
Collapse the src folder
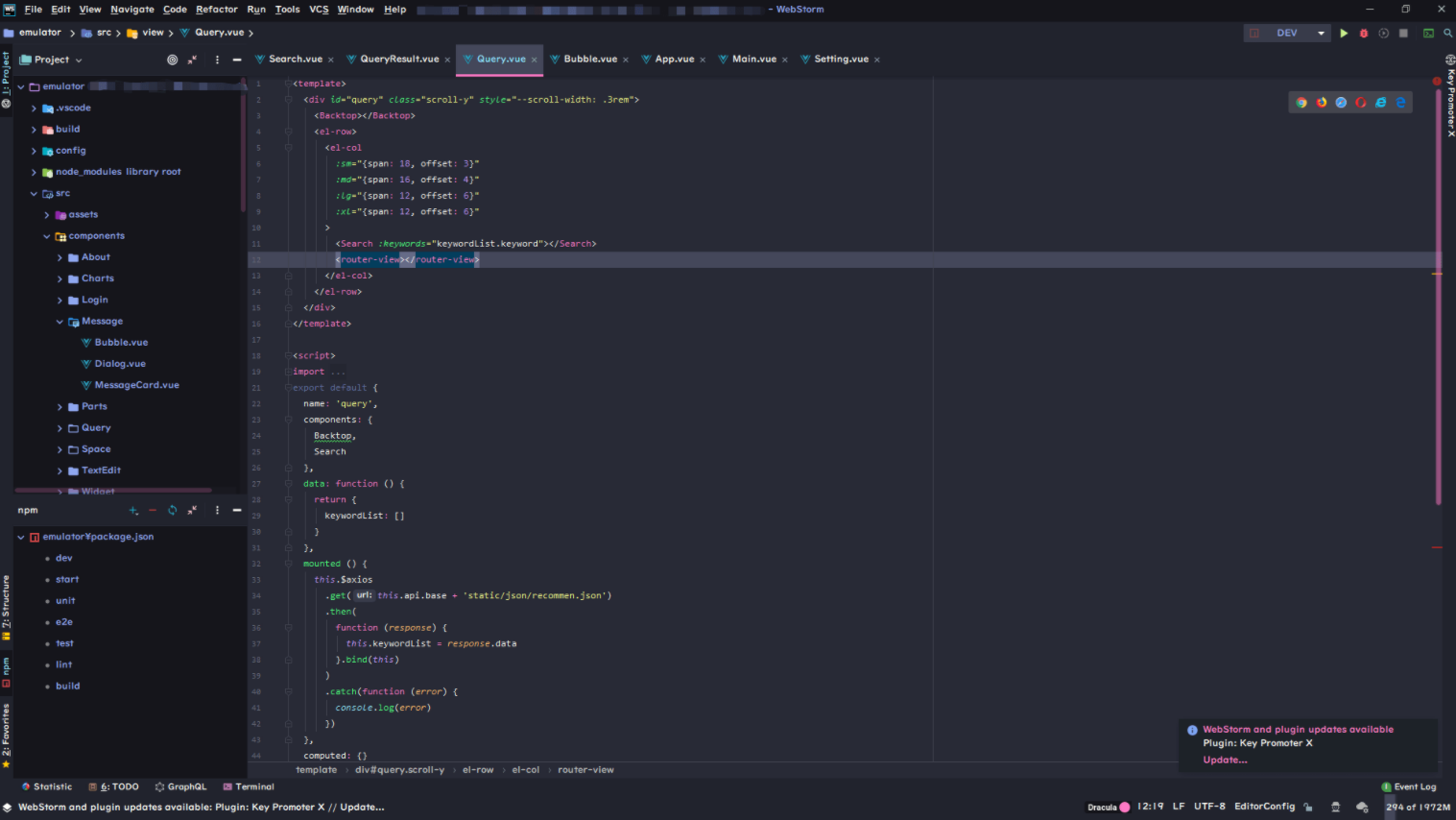[x=34, y=194]
